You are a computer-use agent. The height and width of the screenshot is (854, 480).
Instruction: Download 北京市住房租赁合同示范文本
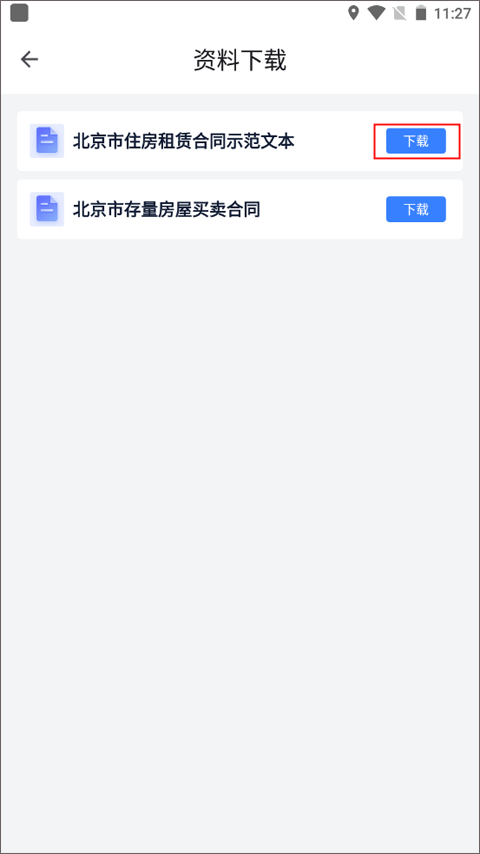tap(416, 141)
